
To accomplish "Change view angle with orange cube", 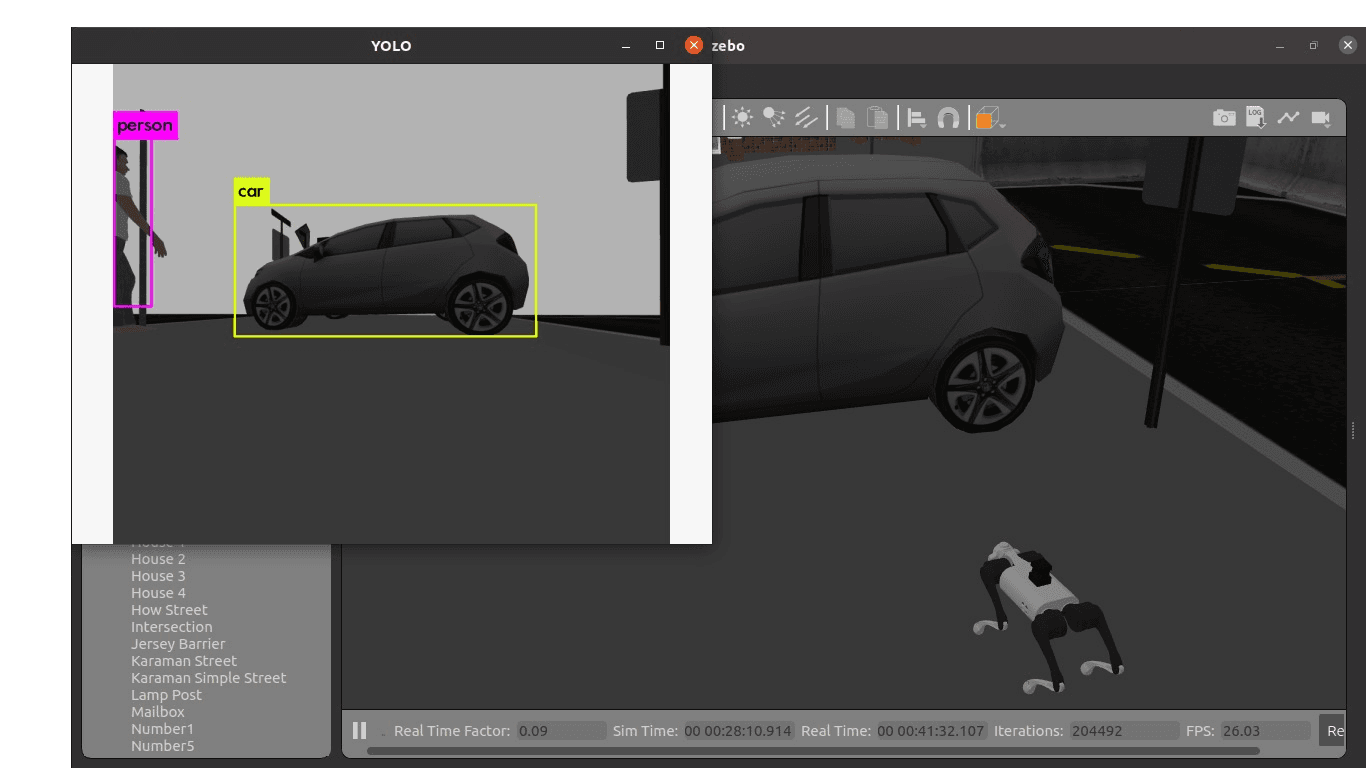I will 987,118.
